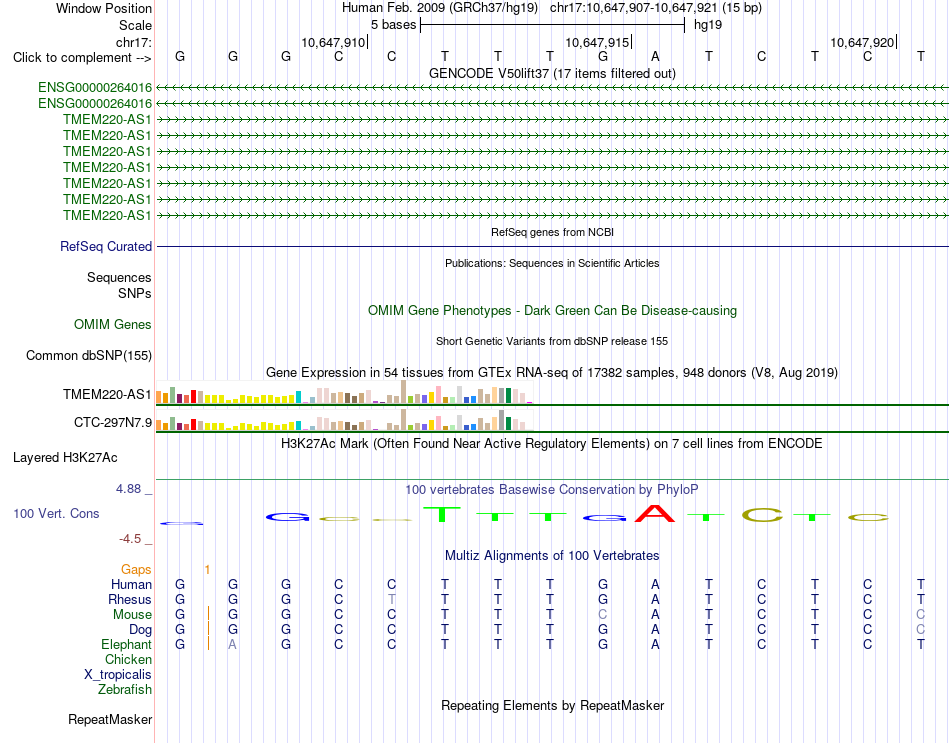Click the 10,647,915 position marker
This screenshot has width=950, height=743.
[x=597, y=42]
